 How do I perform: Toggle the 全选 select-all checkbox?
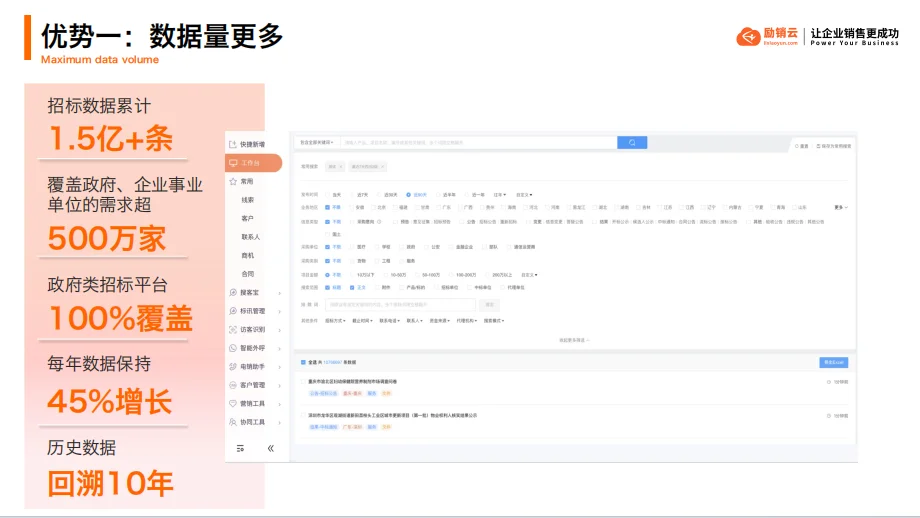303,363
